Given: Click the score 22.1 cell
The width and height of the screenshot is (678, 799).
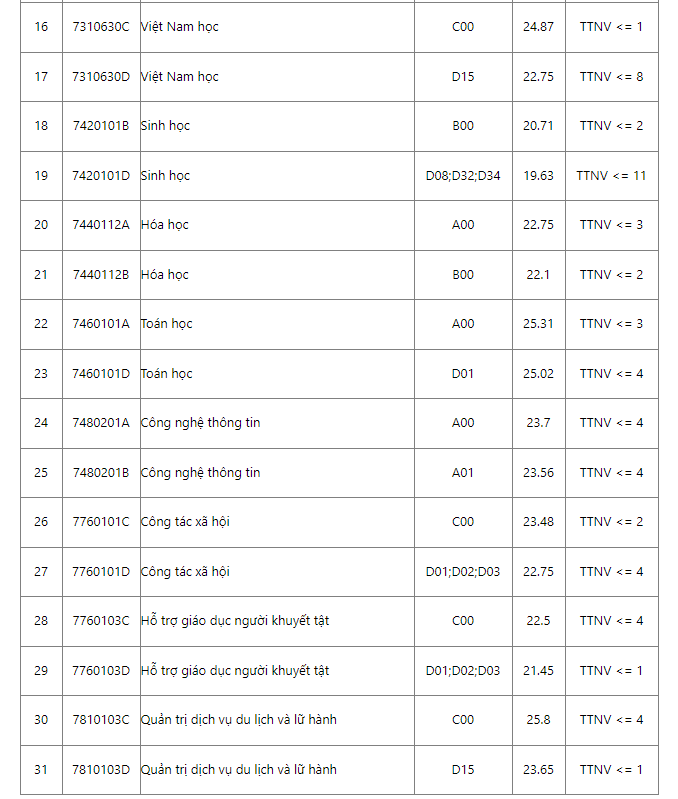Looking at the screenshot, I should [538, 275].
